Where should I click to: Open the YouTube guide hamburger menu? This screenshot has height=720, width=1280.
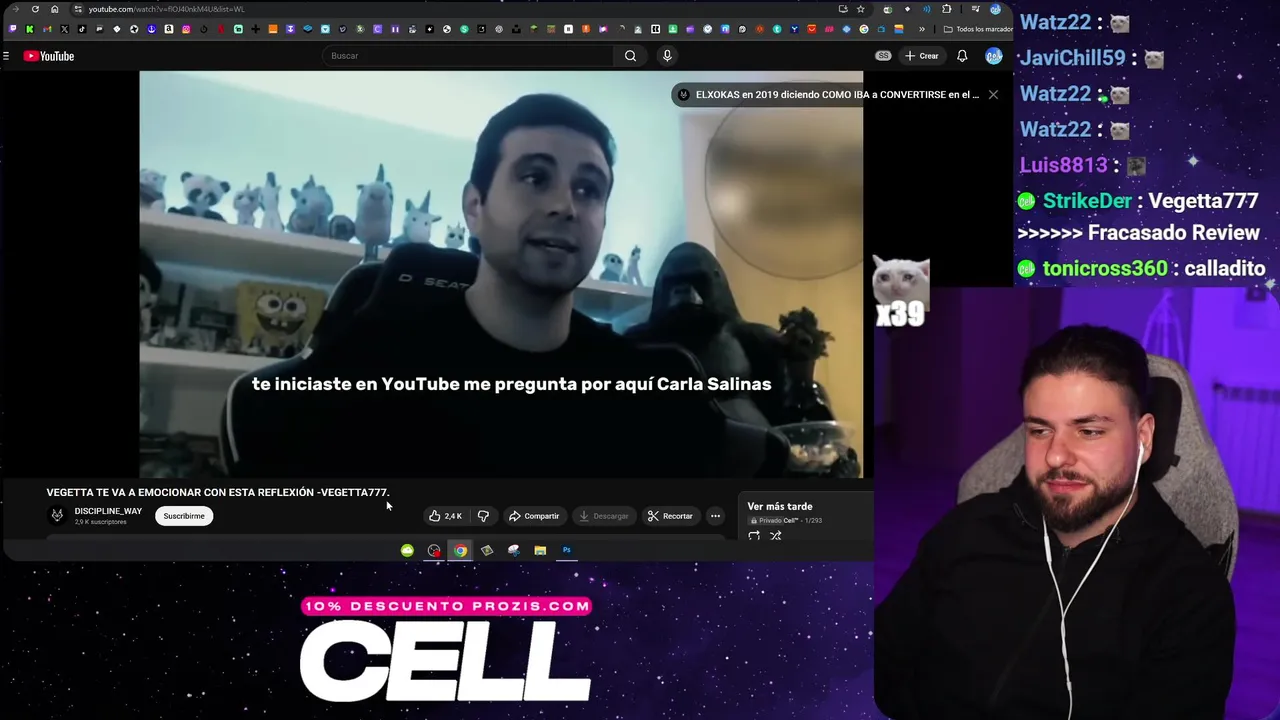point(6,56)
